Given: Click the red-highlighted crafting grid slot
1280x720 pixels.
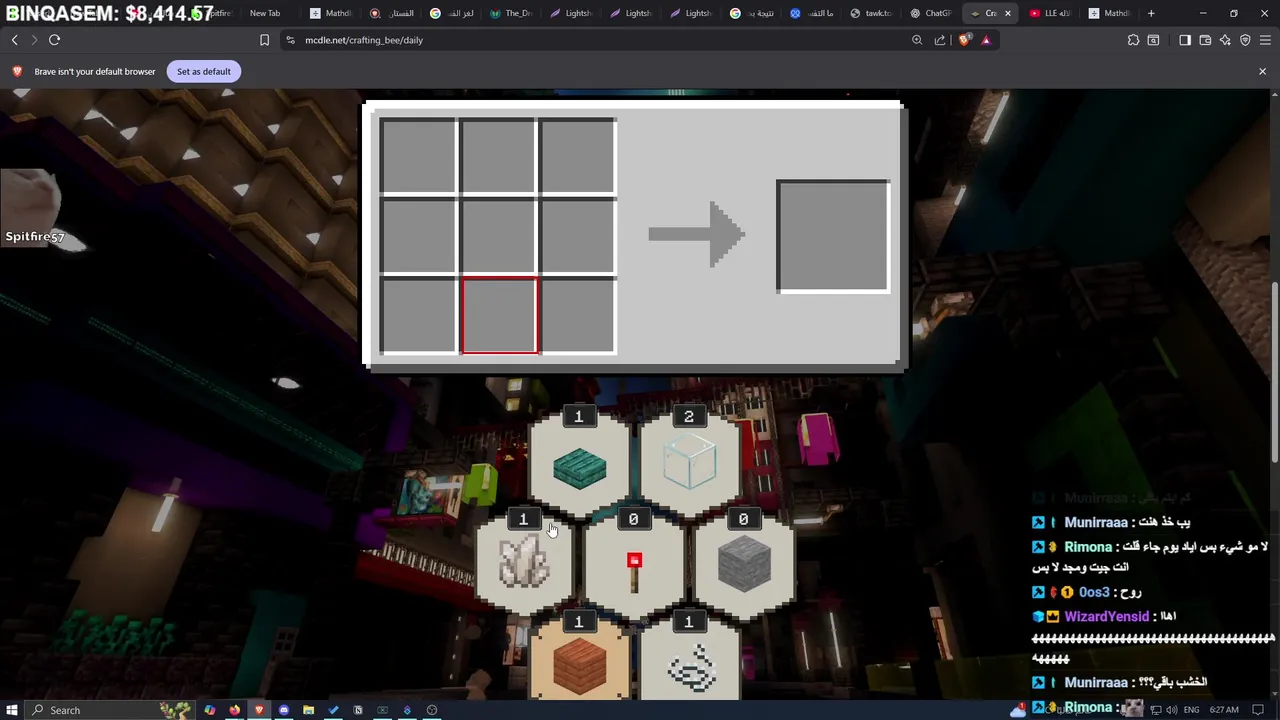Looking at the screenshot, I should pyautogui.click(x=499, y=316).
